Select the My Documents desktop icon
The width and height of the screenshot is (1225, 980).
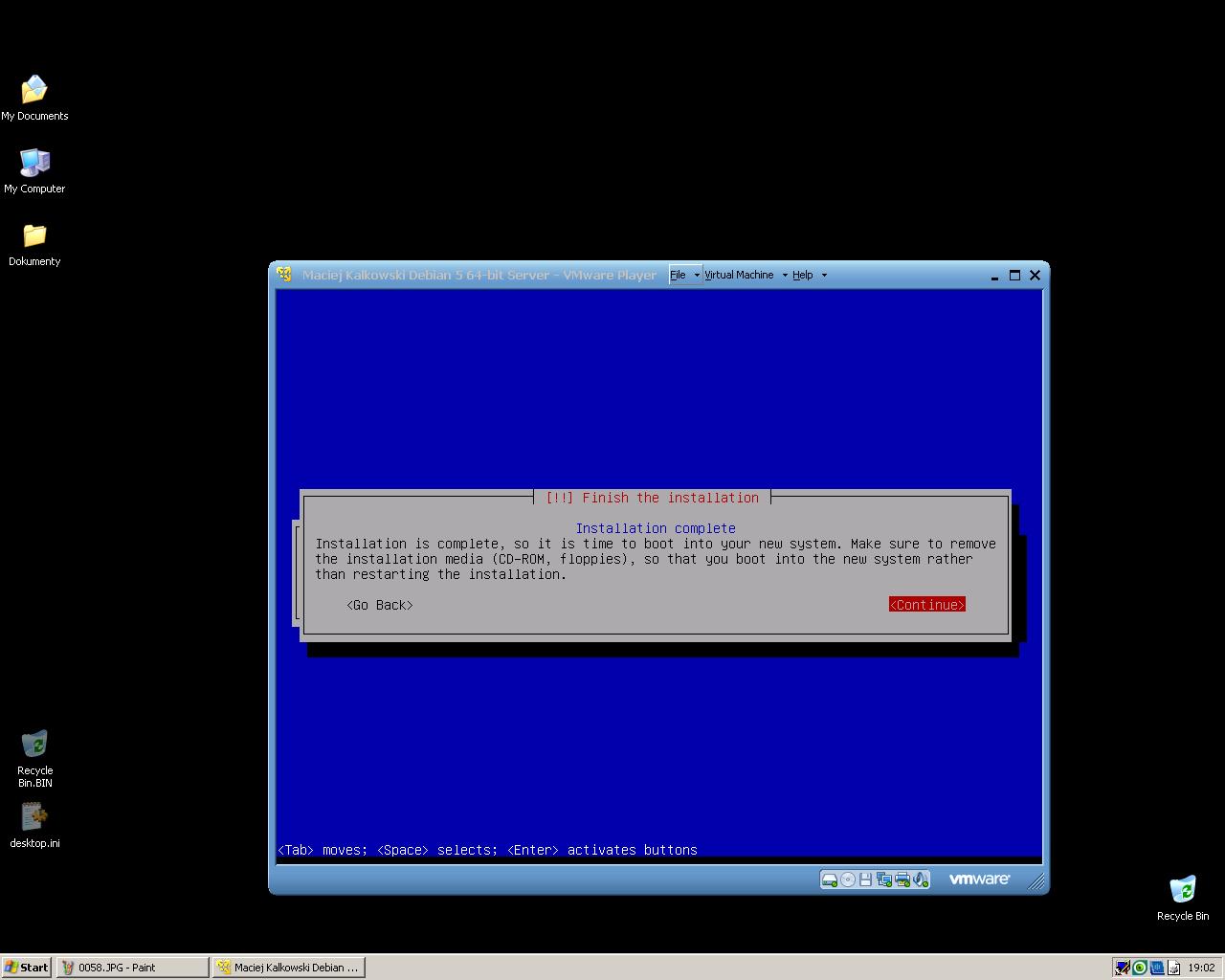pyautogui.click(x=34, y=99)
